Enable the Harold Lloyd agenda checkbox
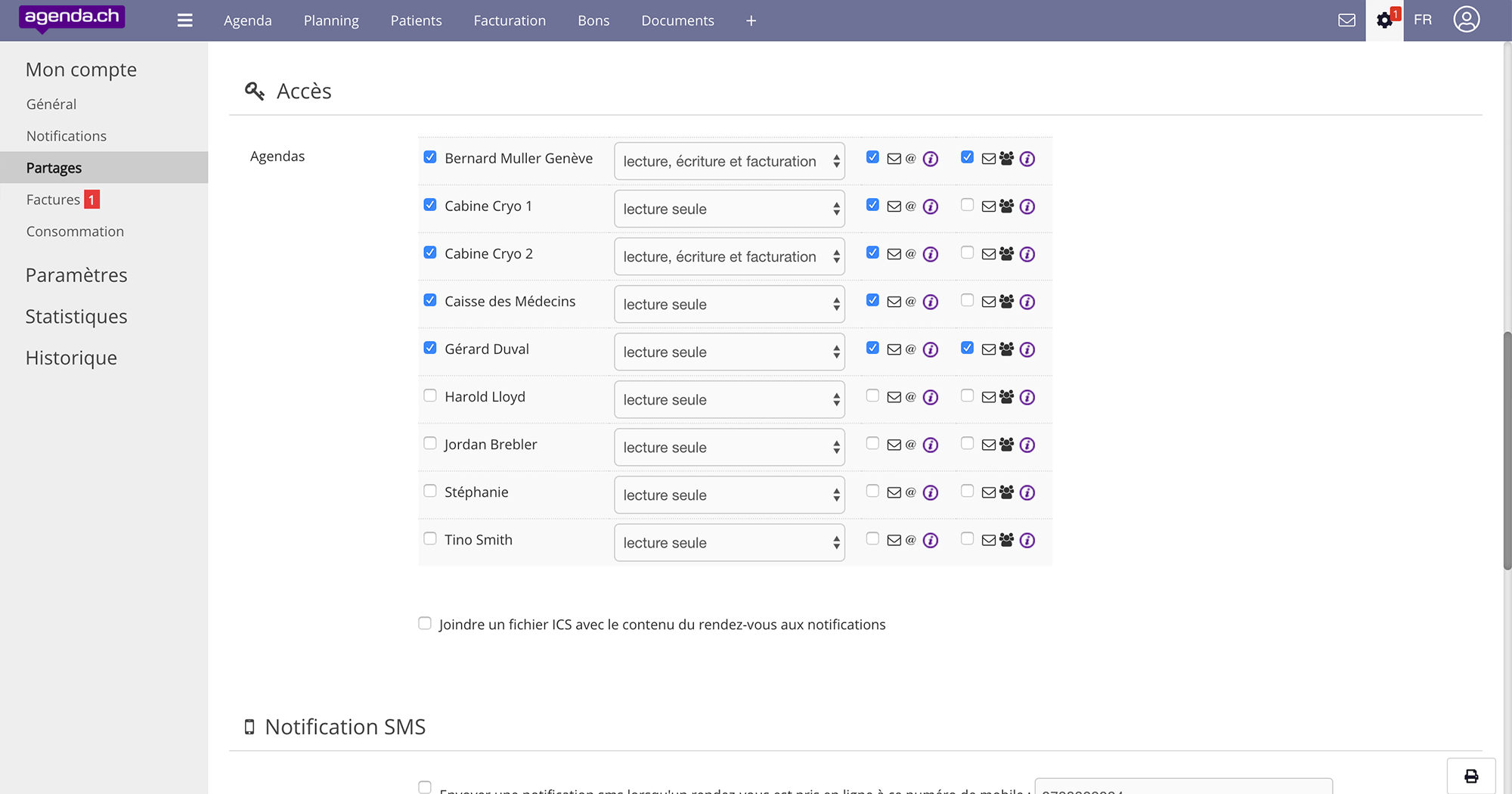Image resolution: width=1512 pixels, height=794 pixels. coord(430,395)
